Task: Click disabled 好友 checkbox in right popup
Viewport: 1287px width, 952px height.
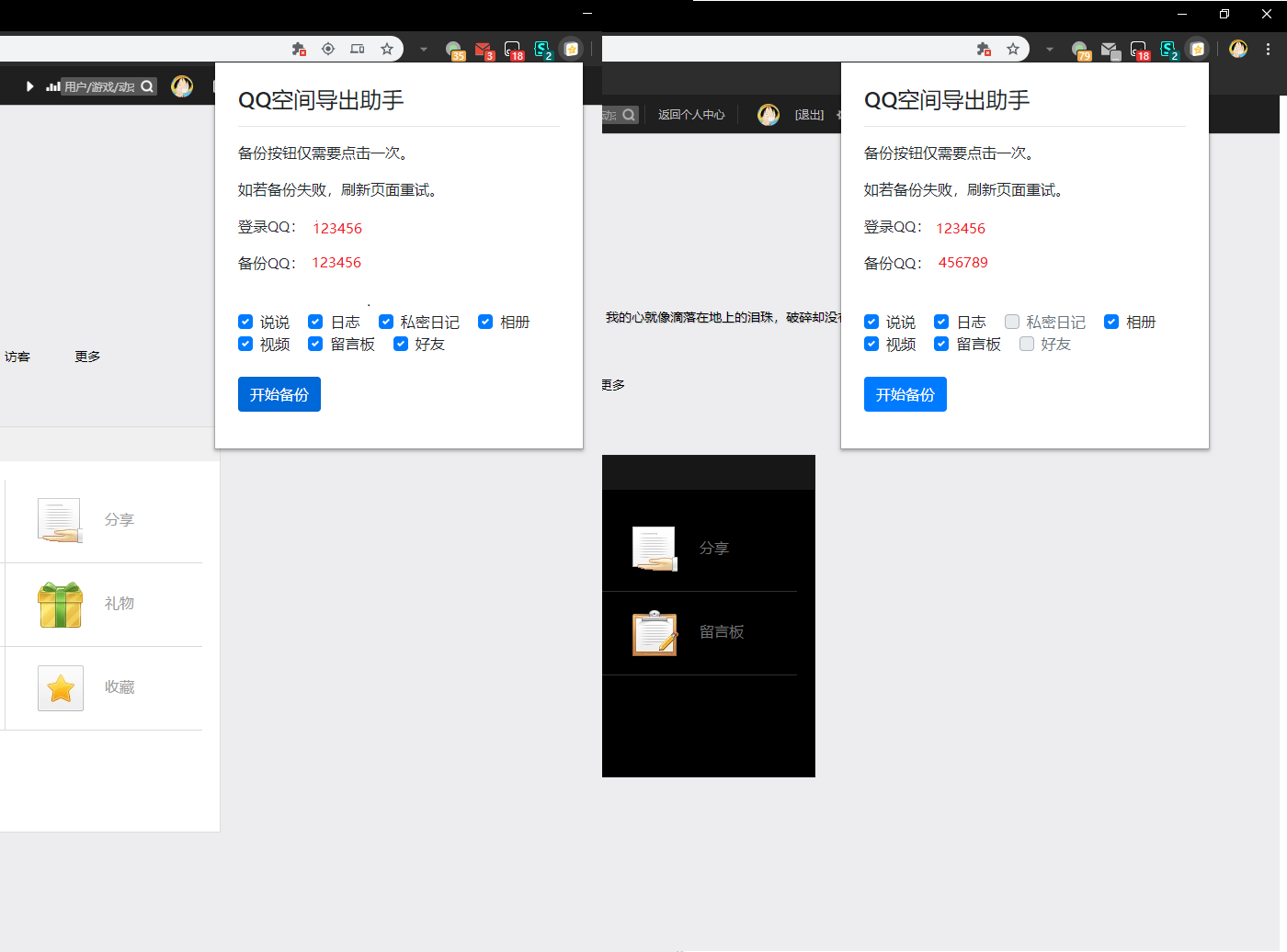Action: tap(1027, 344)
